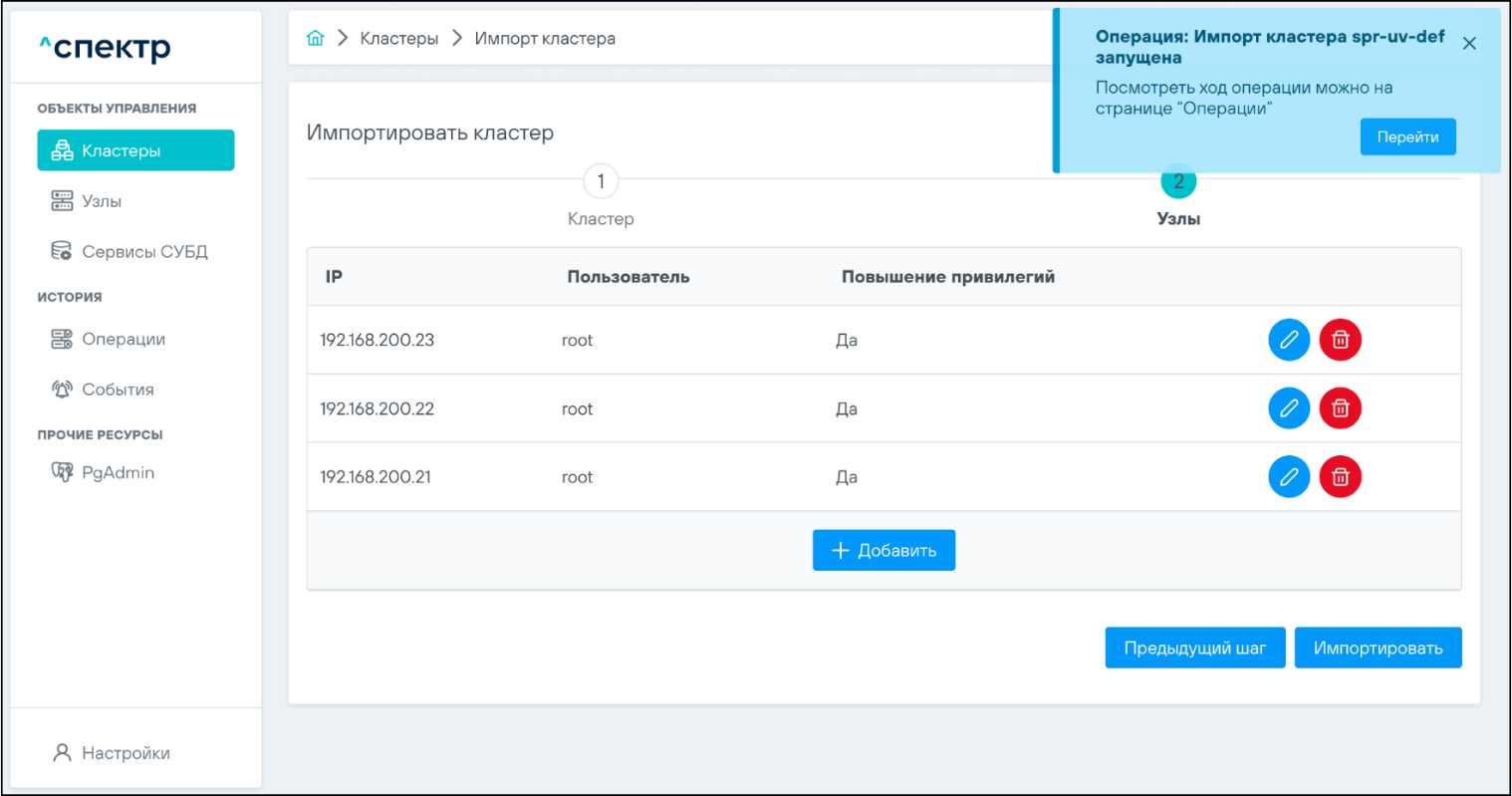Click the home icon in breadcrumb
The image size is (1512, 796).
pos(316,39)
